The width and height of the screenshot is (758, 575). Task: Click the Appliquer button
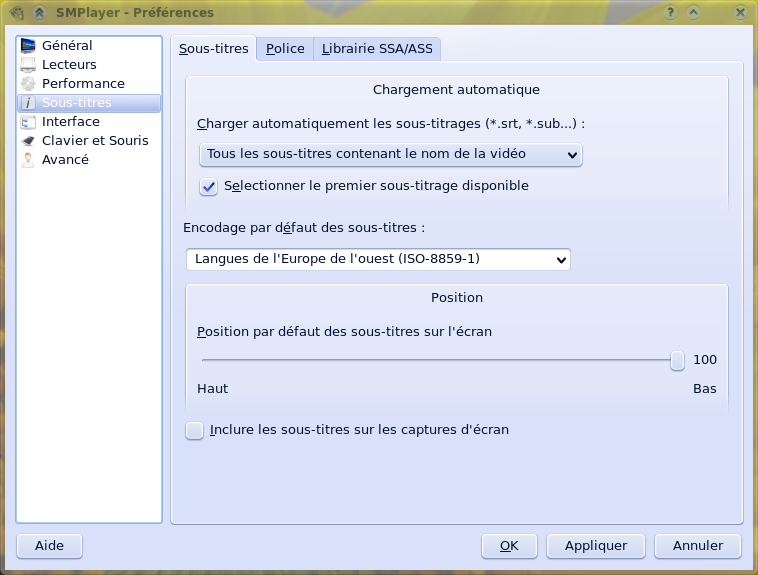click(596, 546)
